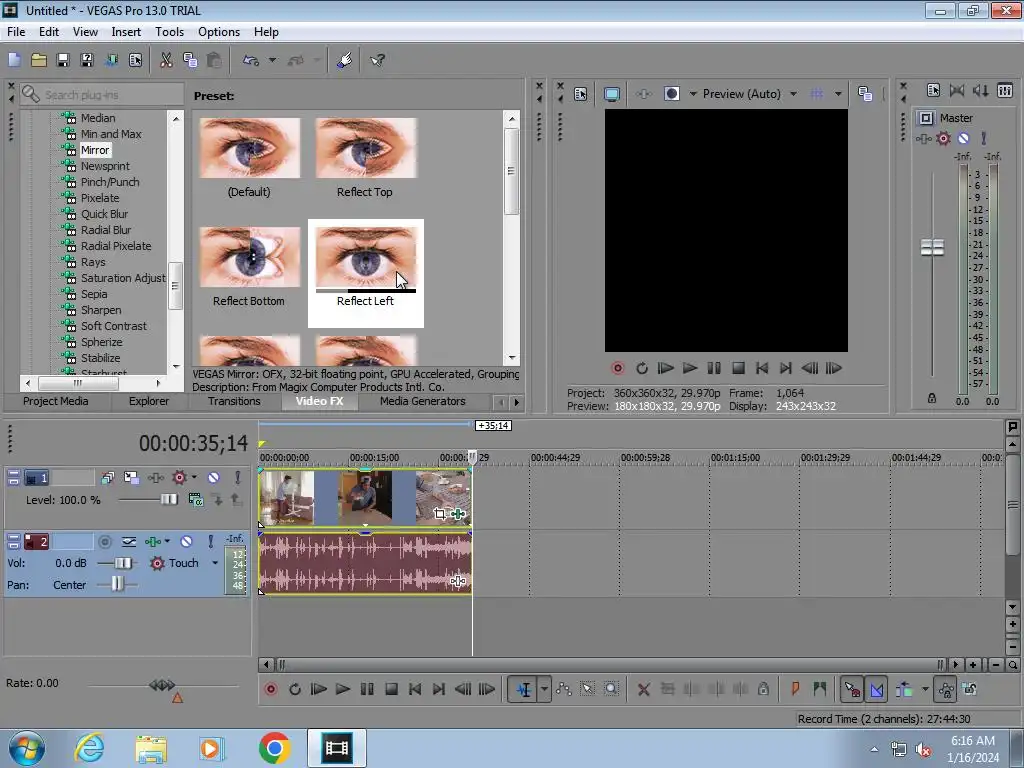Select the Envelope Edit tool
The width and height of the screenshot is (1024, 768).
click(x=564, y=689)
